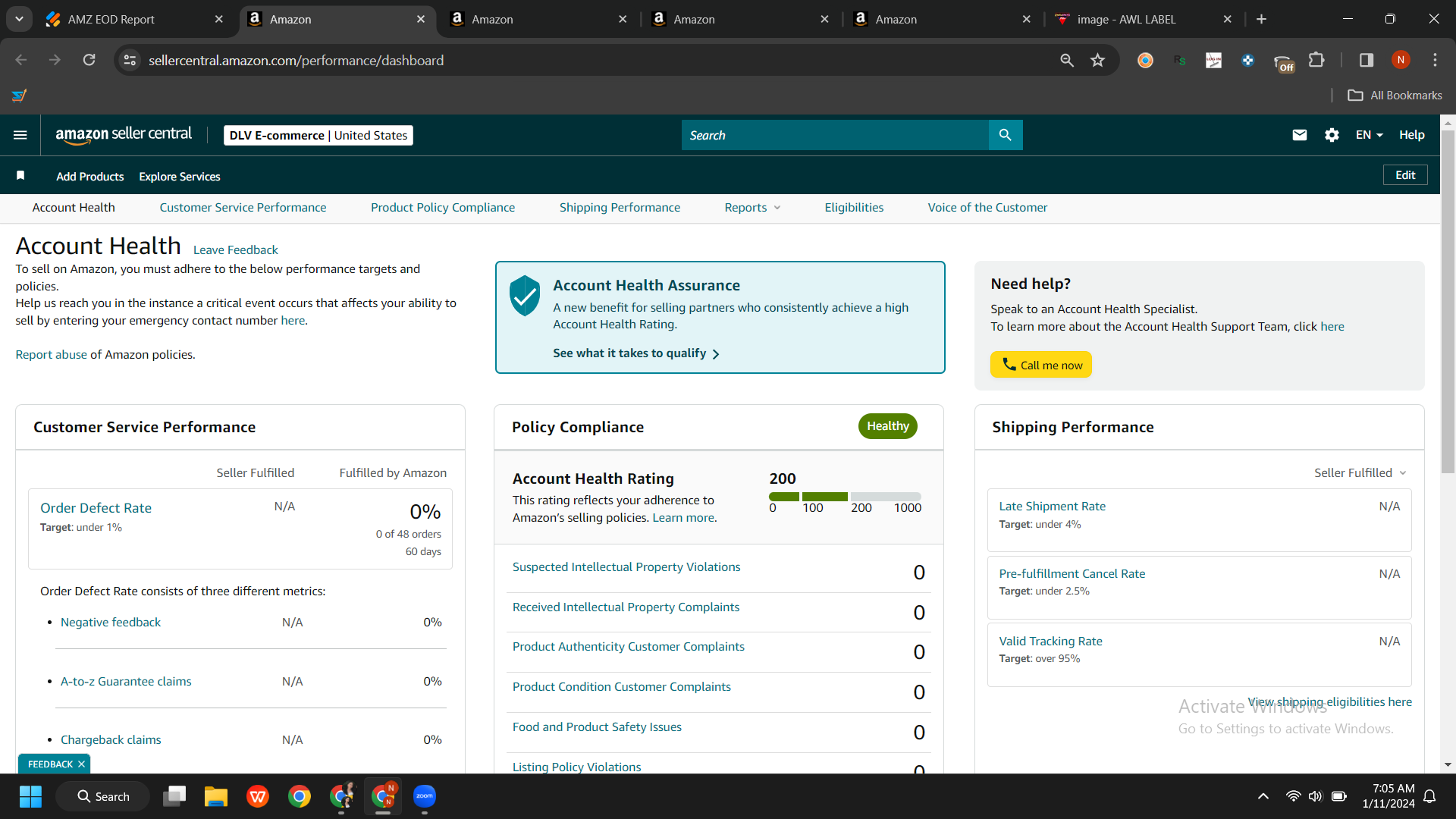Open the messages envelope icon
Image resolution: width=1456 pixels, height=819 pixels.
point(1300,135)
